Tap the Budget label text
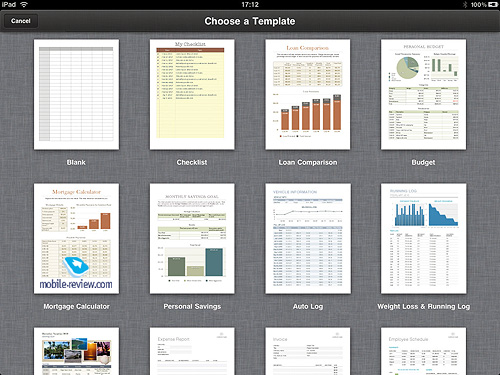This screenshot has width=500, height=375. point(423,162)
